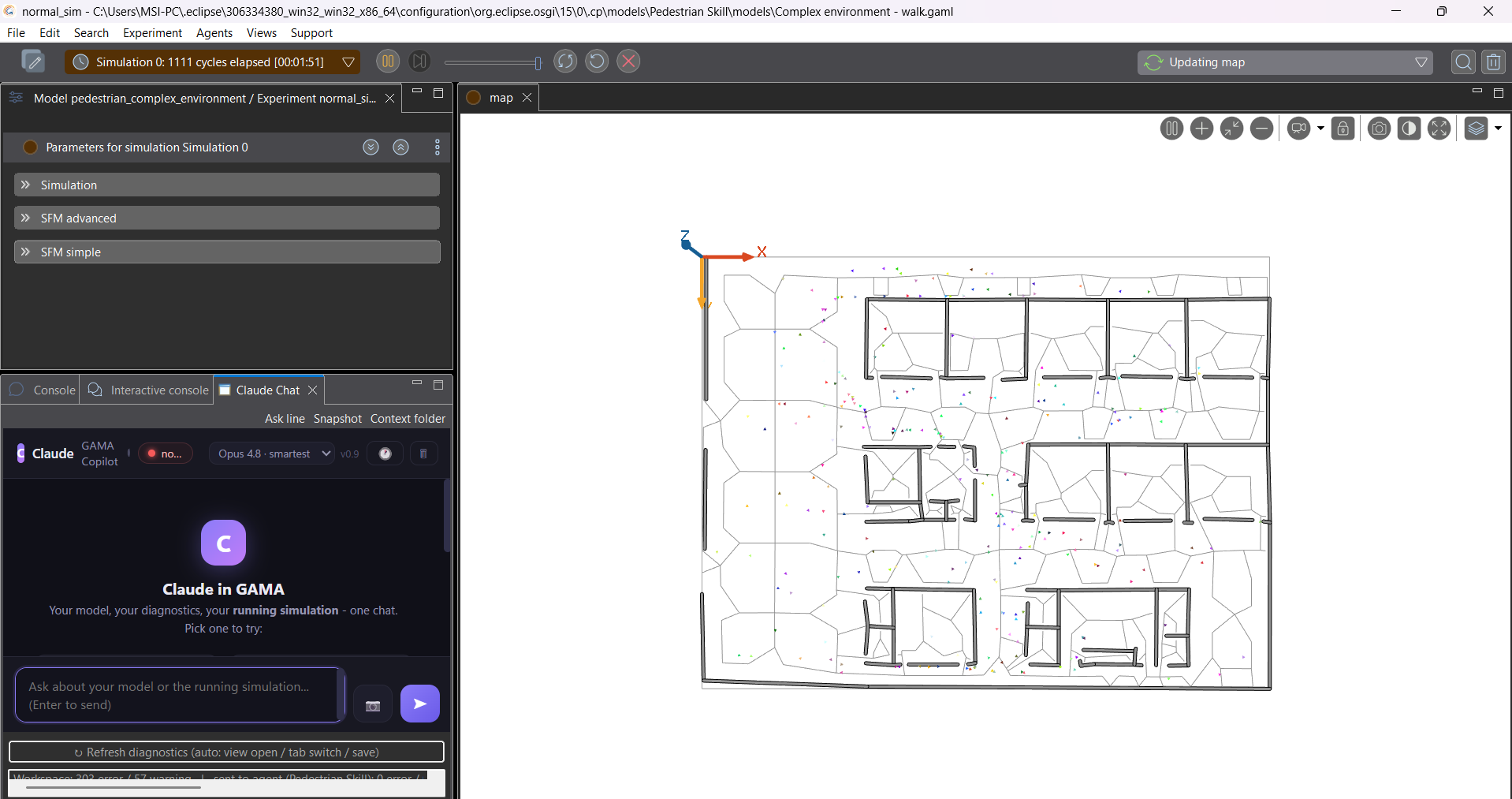The height and width of the screenshot is (799, 1512).
Task: Switch to the Interactive console tab
Action: [147, 390]
